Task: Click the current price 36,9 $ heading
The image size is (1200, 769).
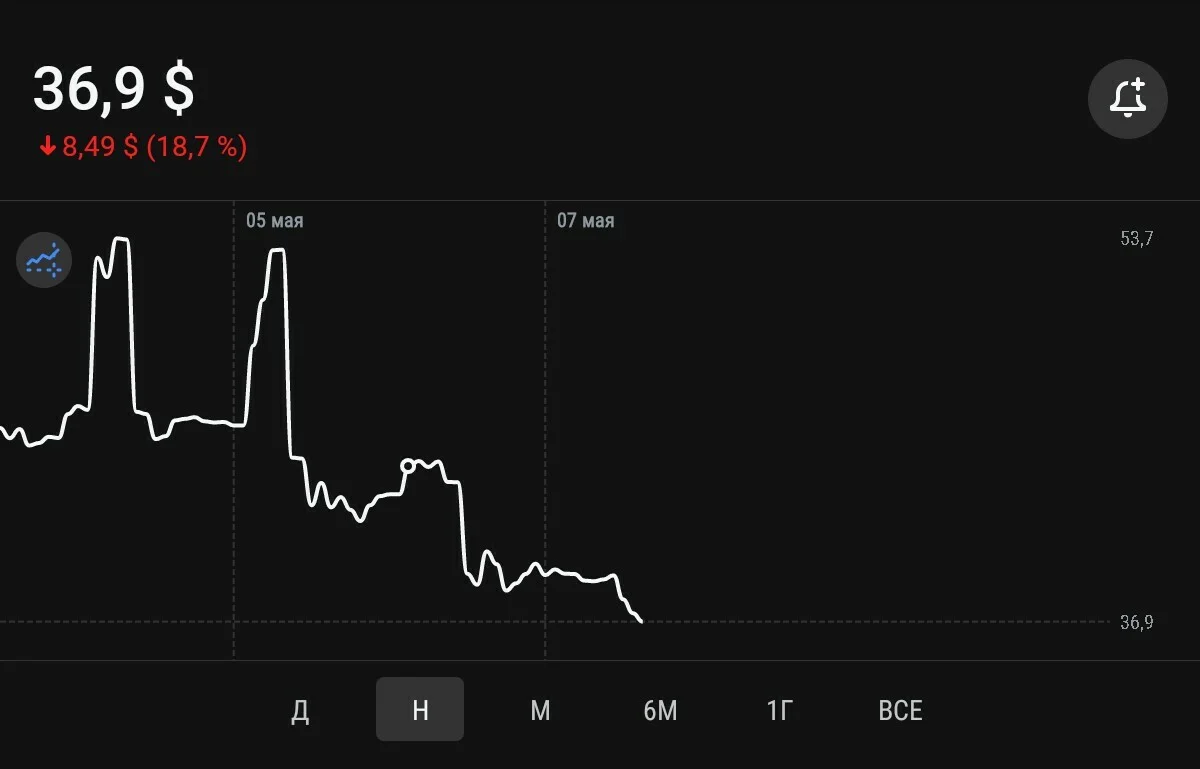Action: click(x=114, y=89)
